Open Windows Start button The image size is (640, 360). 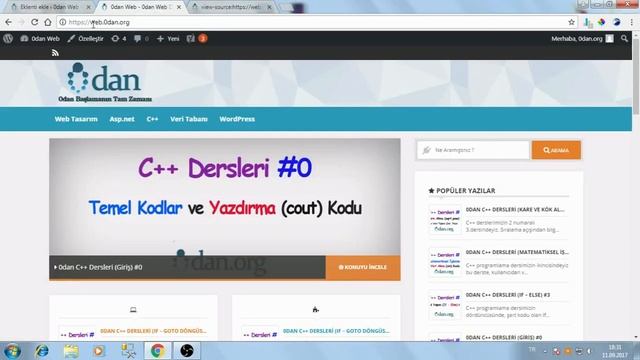(12, 351)
